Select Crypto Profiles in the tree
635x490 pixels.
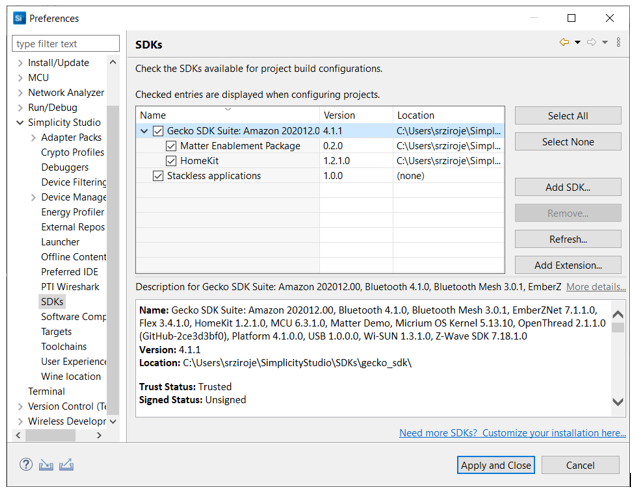(72, 152)
